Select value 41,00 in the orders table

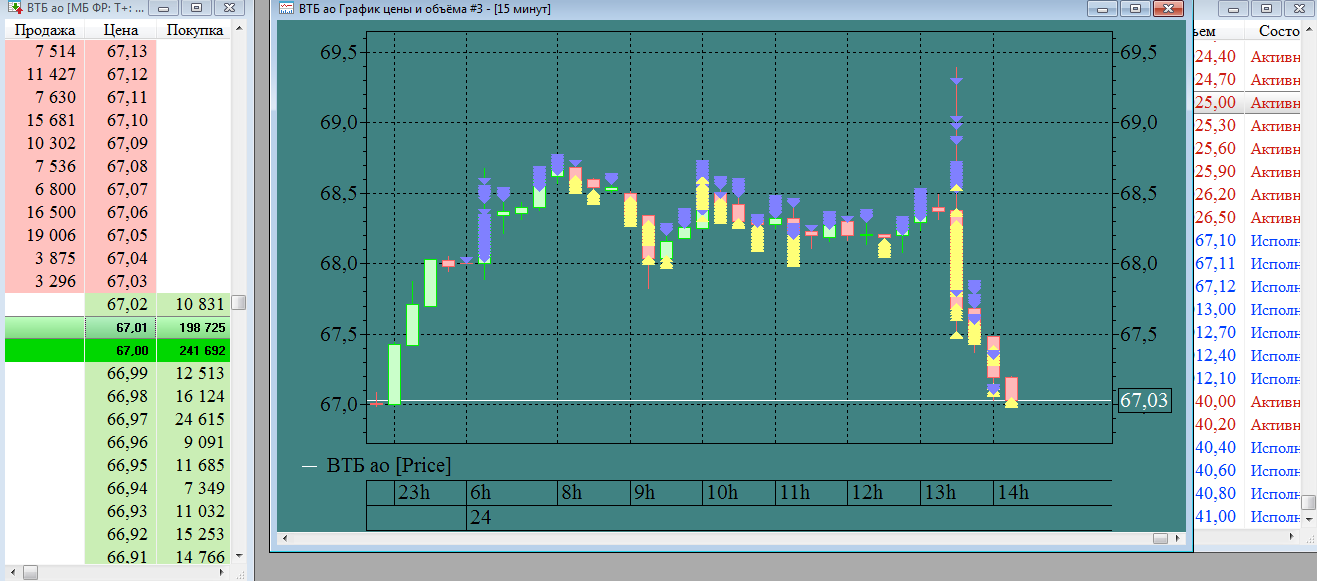(x=1215, y=517)
